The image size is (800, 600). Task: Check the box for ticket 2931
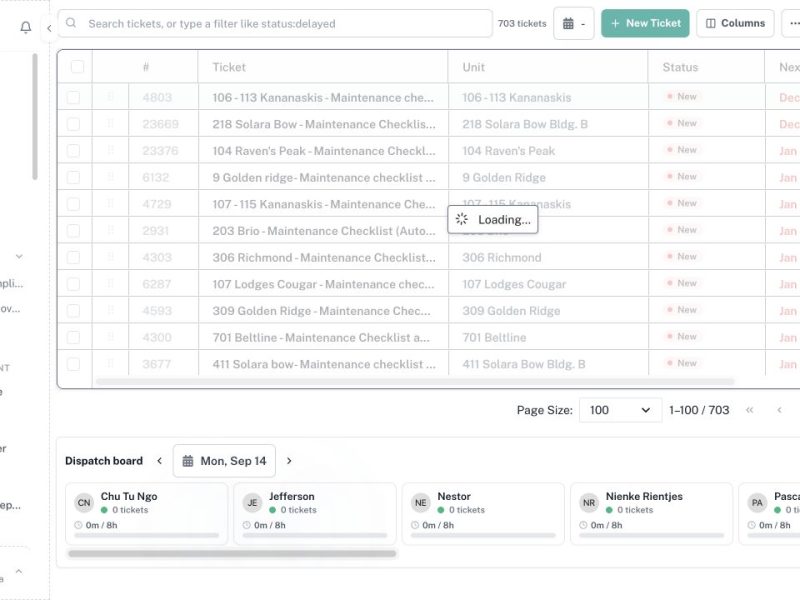(x=73, y=231)
